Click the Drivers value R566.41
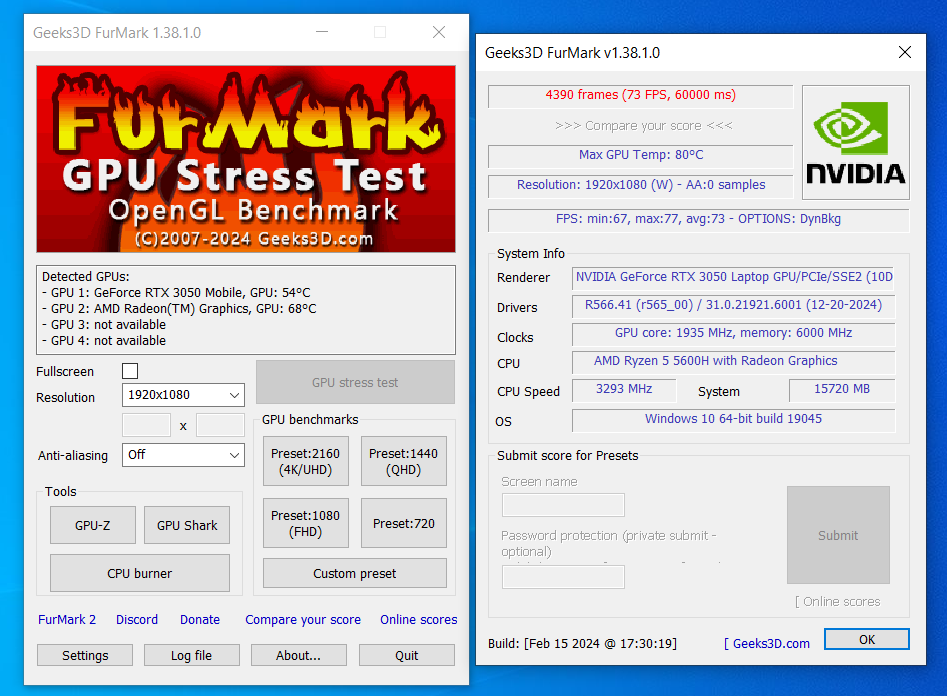This screenshot has width=947, height=696. [733, 306]
